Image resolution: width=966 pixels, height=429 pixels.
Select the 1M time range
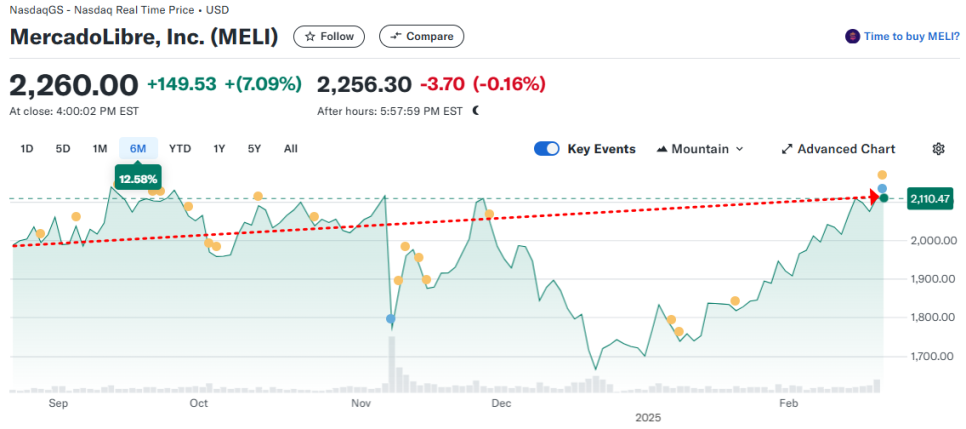click(x=100, y=149)
